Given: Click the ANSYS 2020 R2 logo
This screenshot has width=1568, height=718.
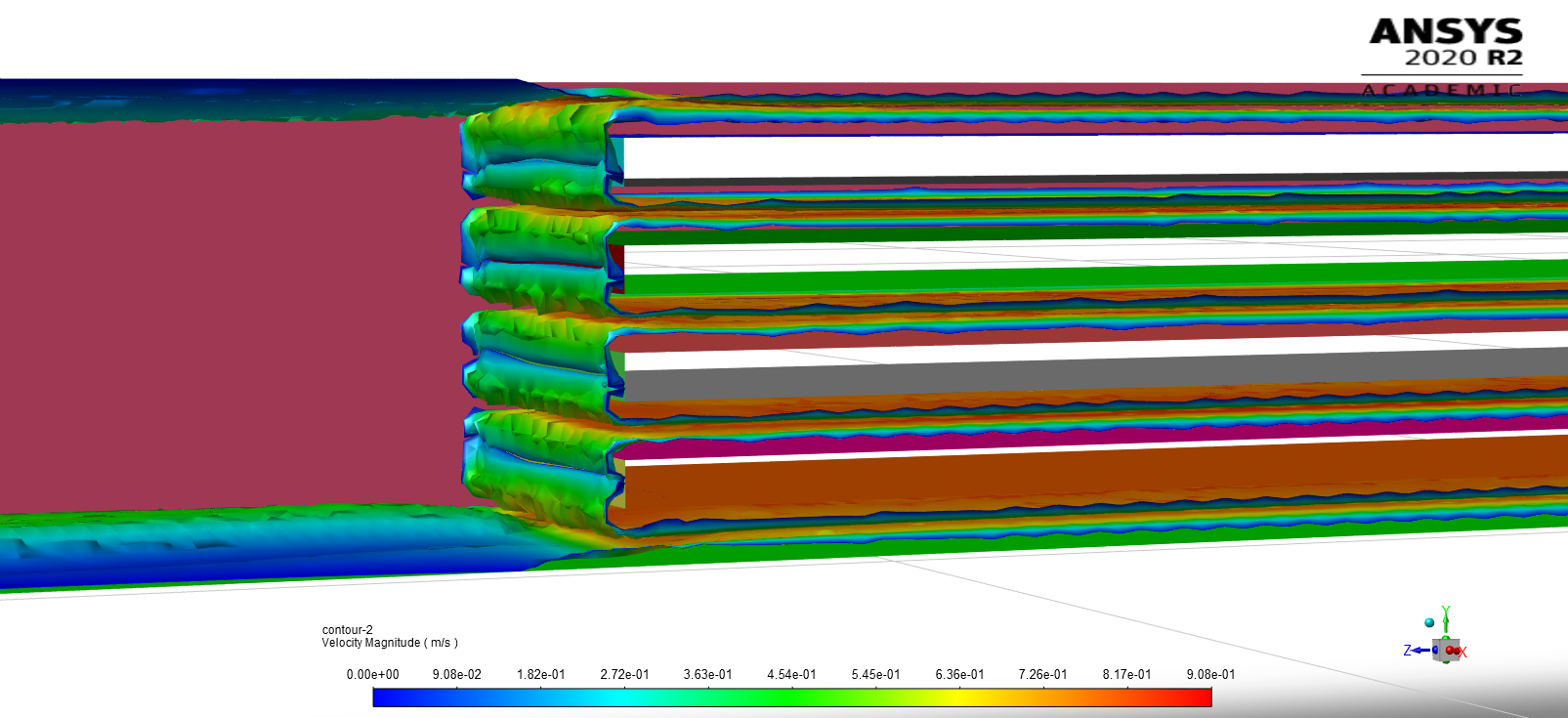Looking at the screenshot, I should [x=1445, y=43].
